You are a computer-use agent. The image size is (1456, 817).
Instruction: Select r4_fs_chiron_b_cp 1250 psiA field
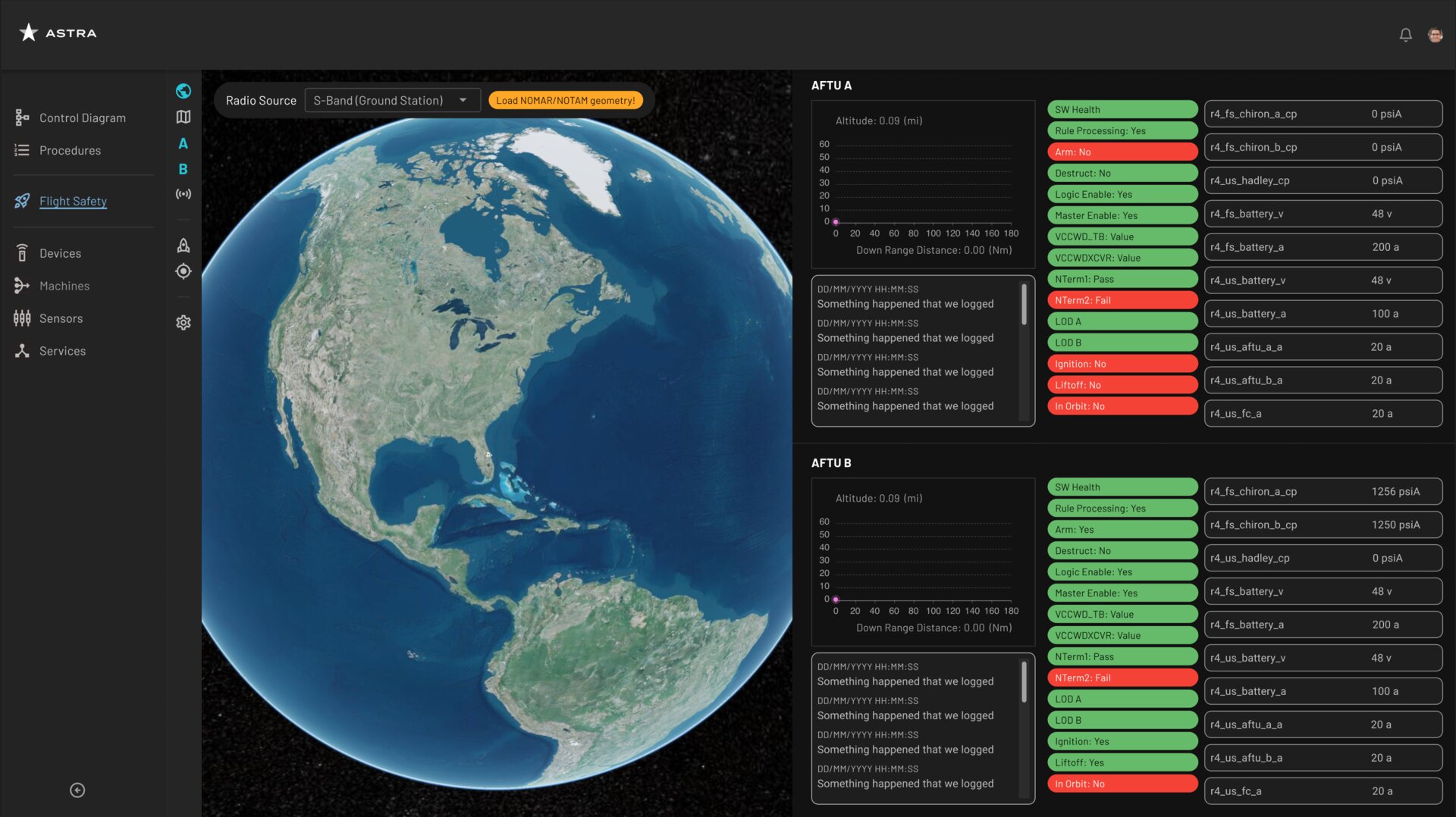click(x=1323, y=524)
